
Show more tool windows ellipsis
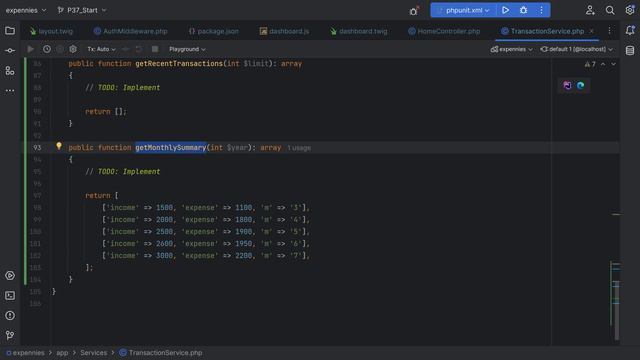(x=10, y=91)
